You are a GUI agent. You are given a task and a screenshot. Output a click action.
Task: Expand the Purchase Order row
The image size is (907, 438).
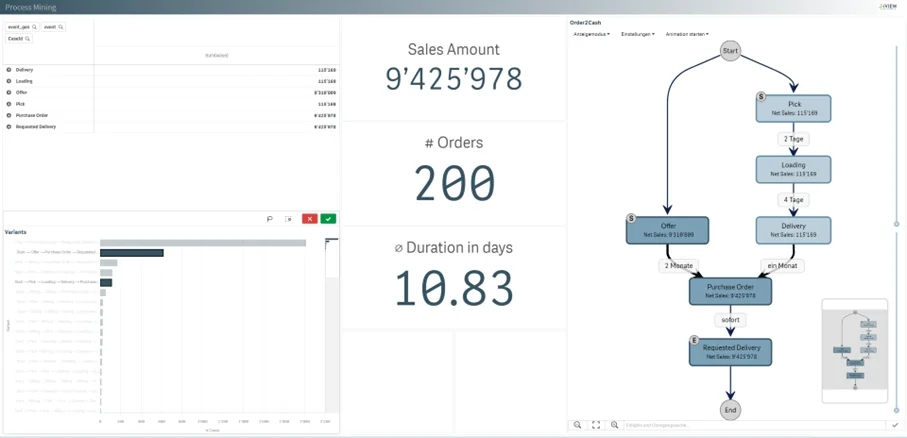pyautogui.click(x=9, y=116)
